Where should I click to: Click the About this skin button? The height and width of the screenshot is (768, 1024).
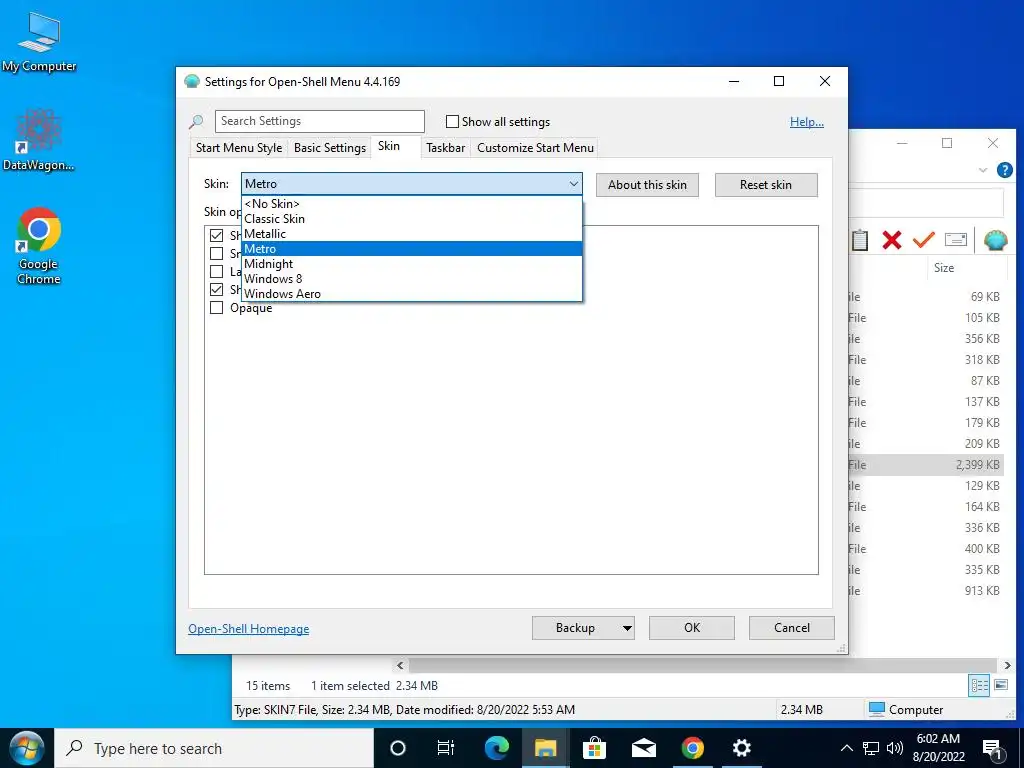[x=647, y=185]
